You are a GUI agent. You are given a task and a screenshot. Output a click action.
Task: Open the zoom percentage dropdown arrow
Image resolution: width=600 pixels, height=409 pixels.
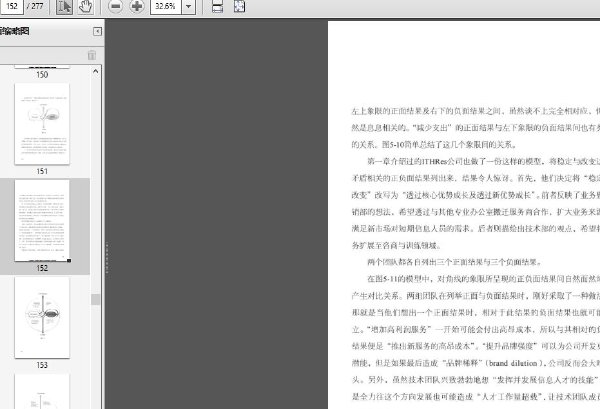click(x=188, y=7)
